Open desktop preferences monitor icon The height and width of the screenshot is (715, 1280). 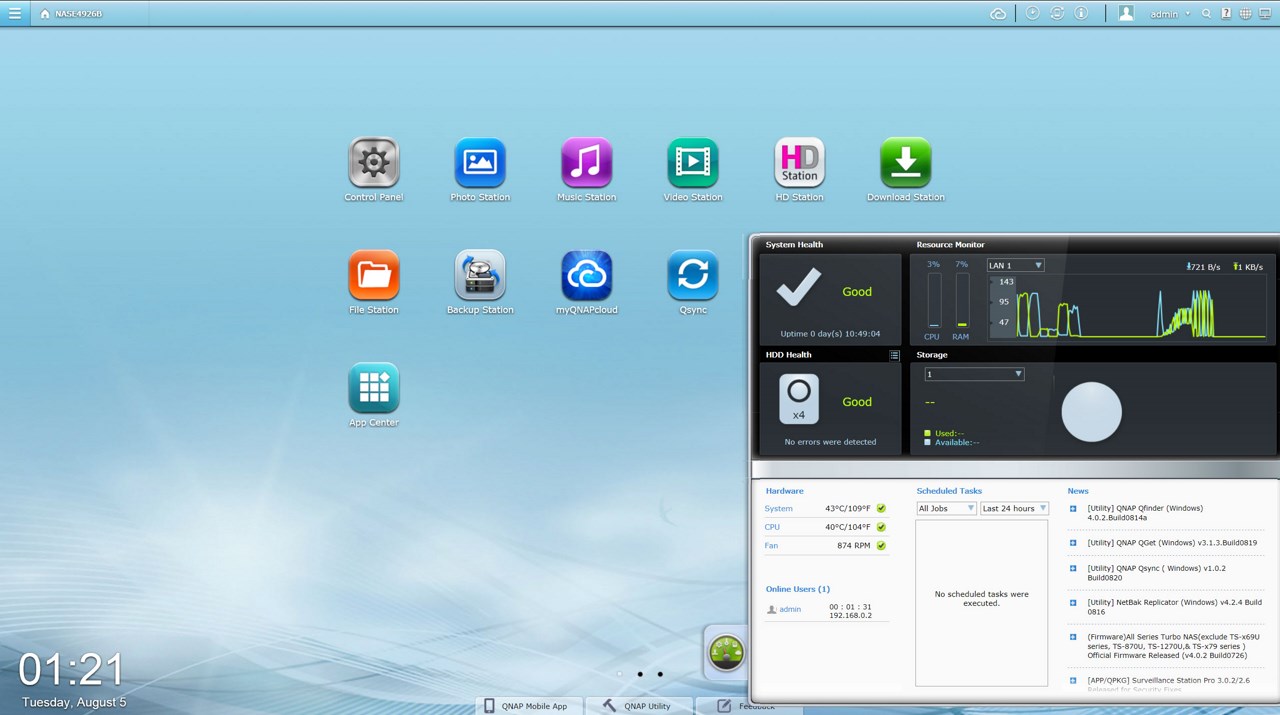(x=1265, y=14)
